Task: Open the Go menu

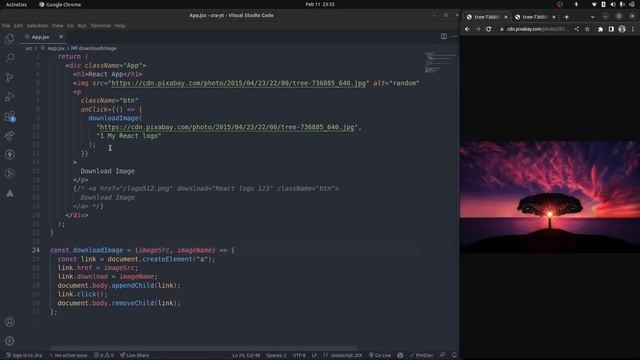Action: pyautogui.click(x=70, y=26)
